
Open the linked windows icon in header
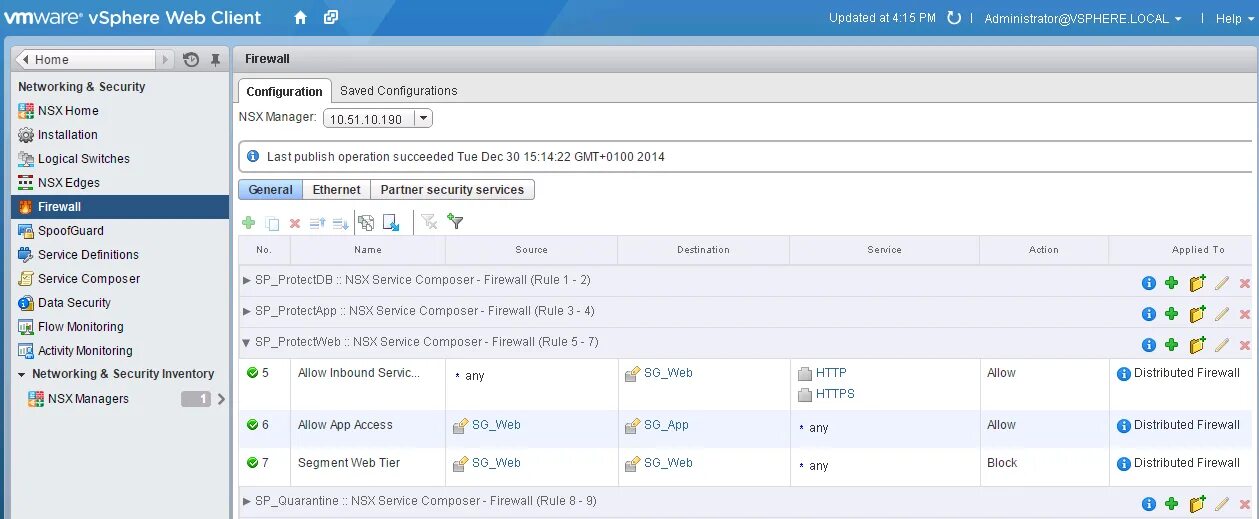331,18
